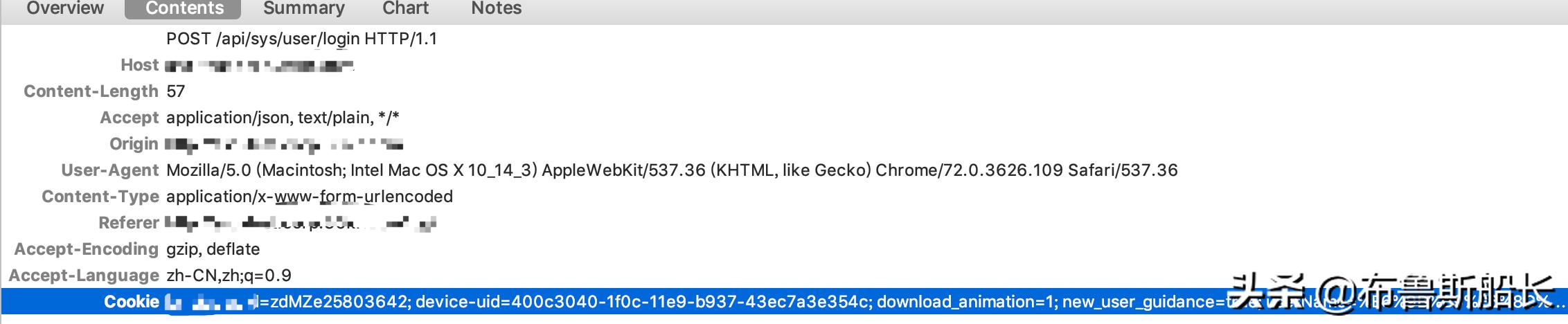The width and height of the screenshot is (1568, 324).
Task: Click the Accept-Language header label
Action: (x=84, y=276)
